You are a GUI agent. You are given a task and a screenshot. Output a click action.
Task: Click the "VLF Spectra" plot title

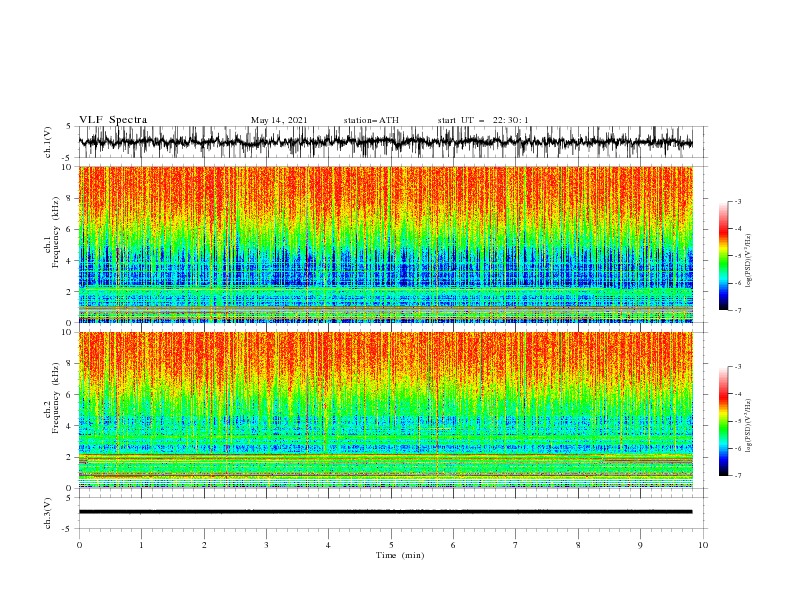tap(113, 120)
